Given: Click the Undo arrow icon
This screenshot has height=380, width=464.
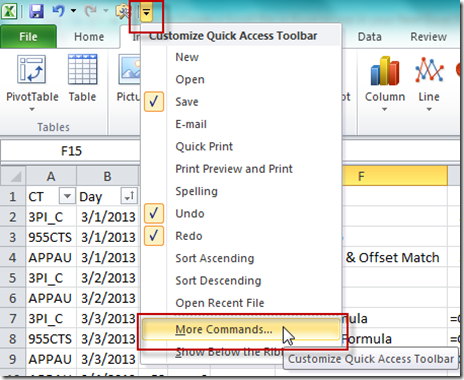Looking at the screenshot, I should tap(59, 11).
